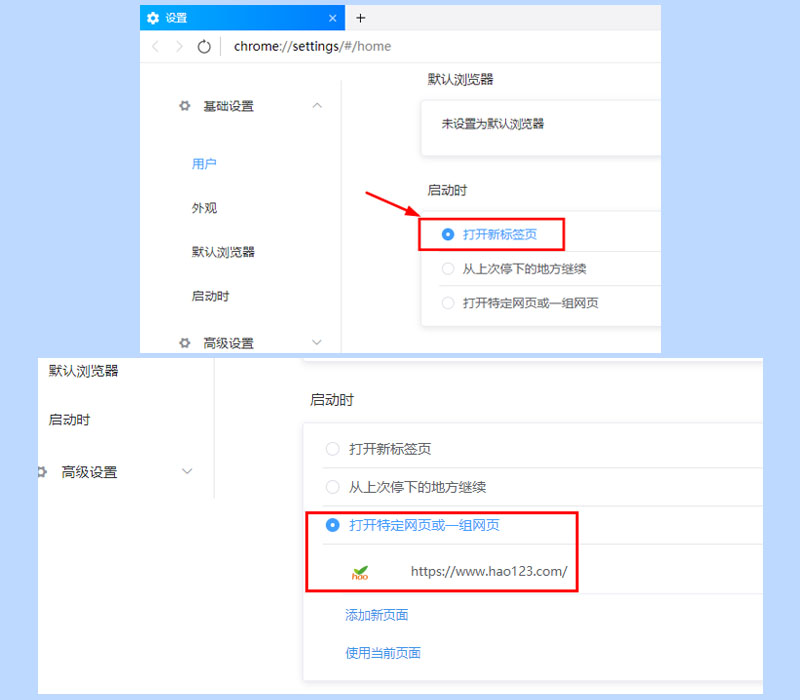Select 从上次停下的地方继续 option

[448, 268]
